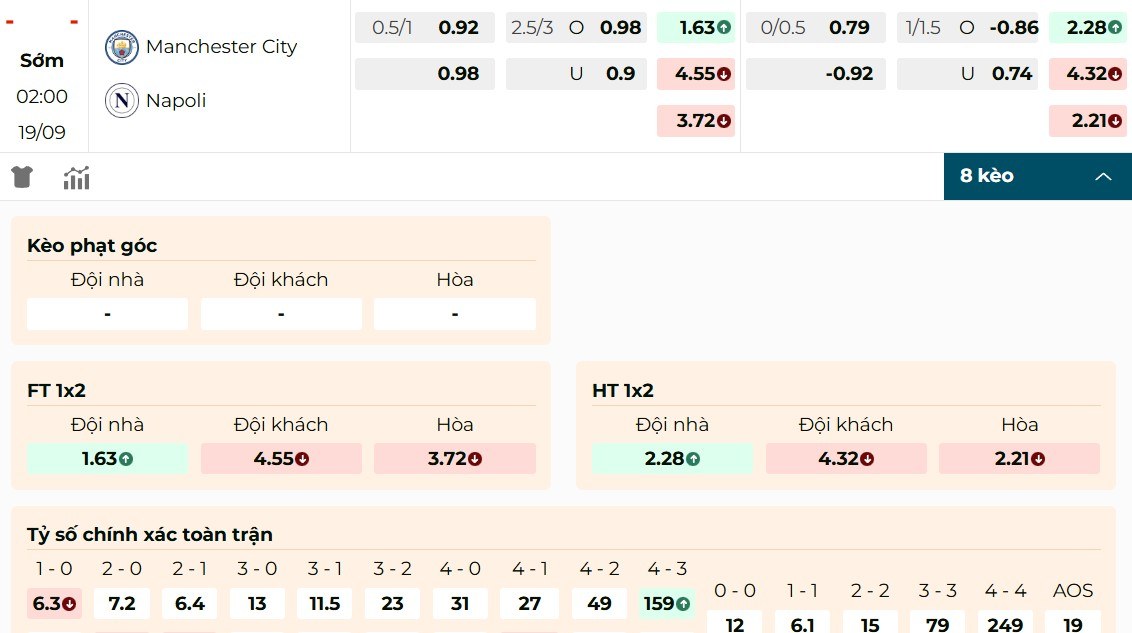The width and height of the screenshot is (1132, 633).
Task: Click the red down arrow on 4.55 odds
Action: click(x=723, y=73)
